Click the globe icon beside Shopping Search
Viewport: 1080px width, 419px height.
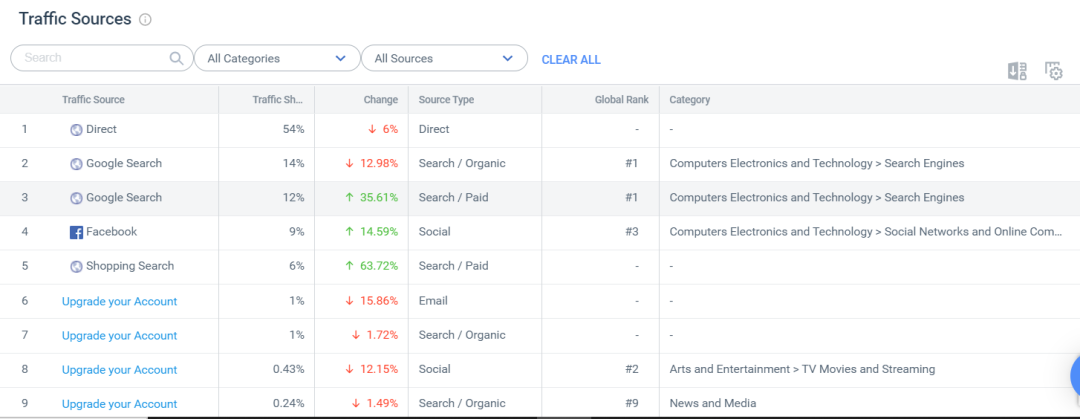pos(76,267)
